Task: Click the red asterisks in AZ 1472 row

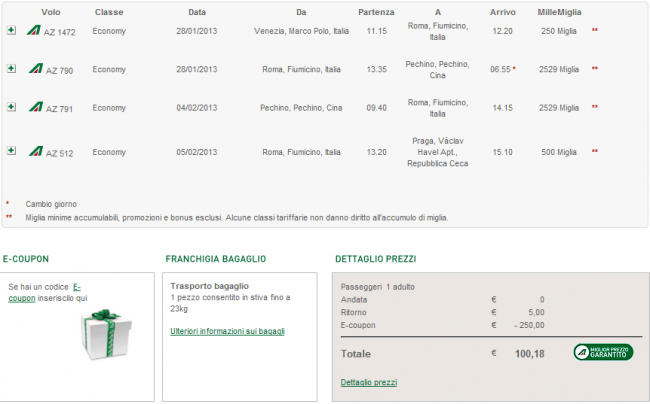Action: coord(595,31)
